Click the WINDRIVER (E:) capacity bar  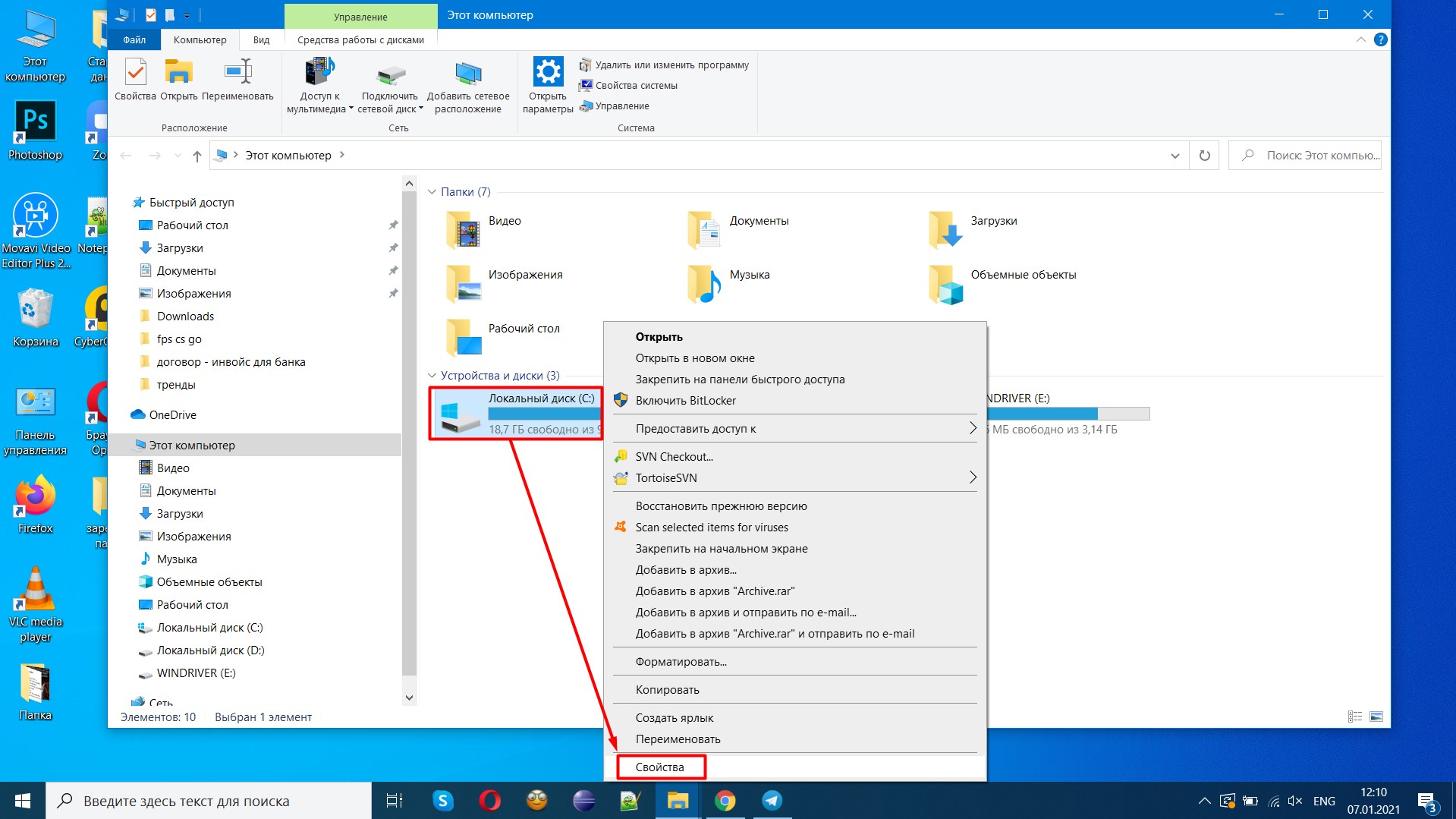[x=1068, y=414]
